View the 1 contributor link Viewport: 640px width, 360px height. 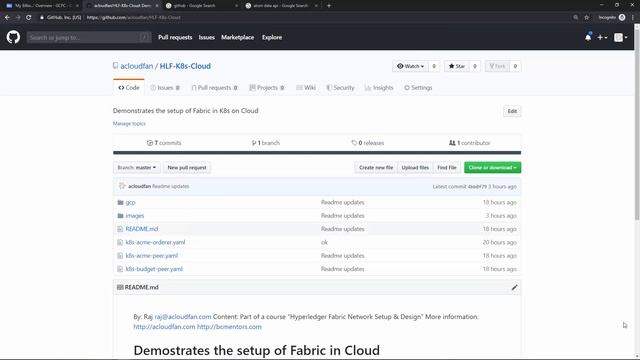coord(469,143)
